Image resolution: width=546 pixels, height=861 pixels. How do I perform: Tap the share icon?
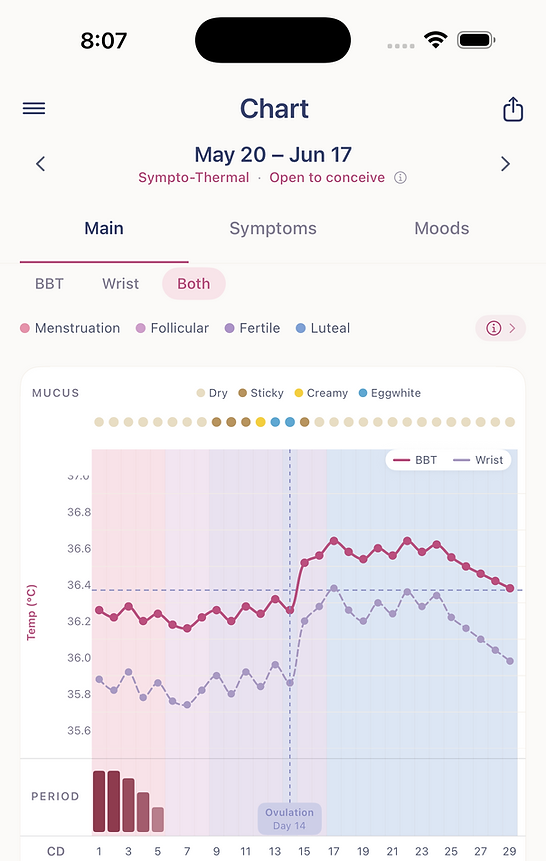(513, 109)
